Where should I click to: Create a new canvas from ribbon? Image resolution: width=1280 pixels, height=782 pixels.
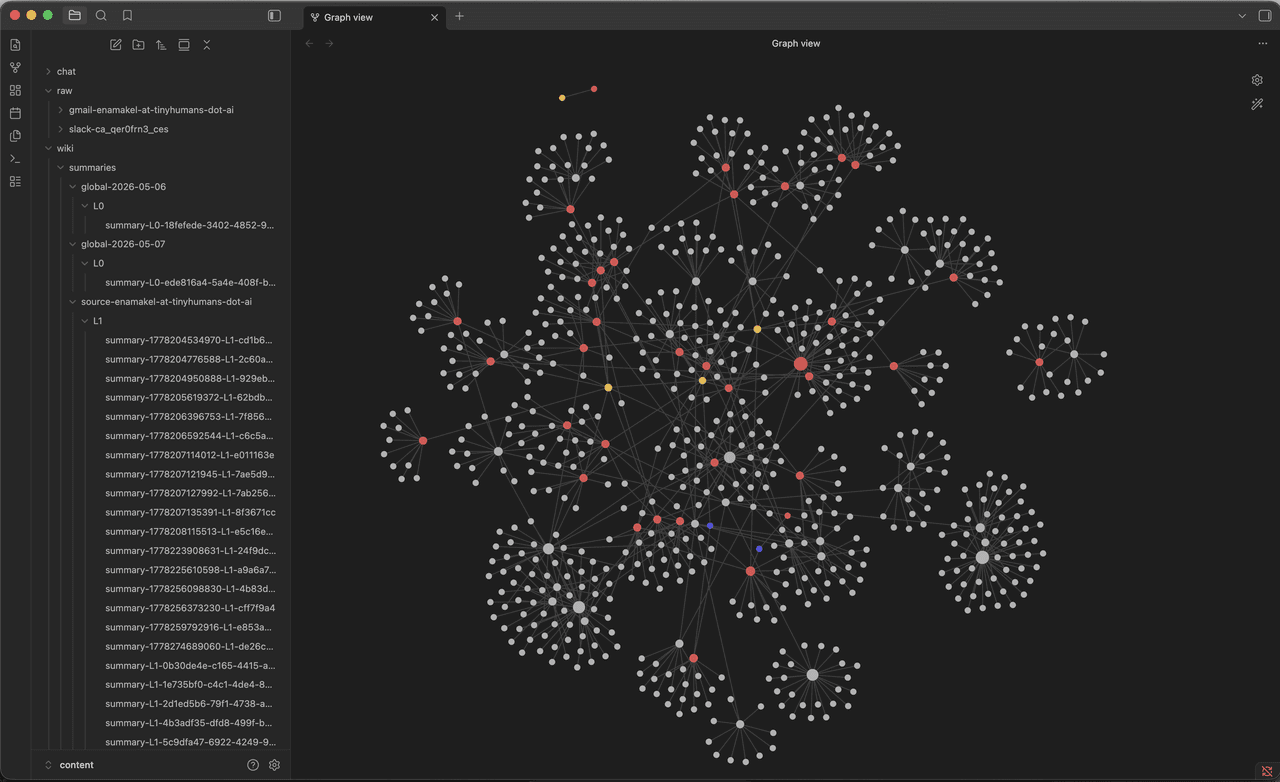tap(15, 90)
